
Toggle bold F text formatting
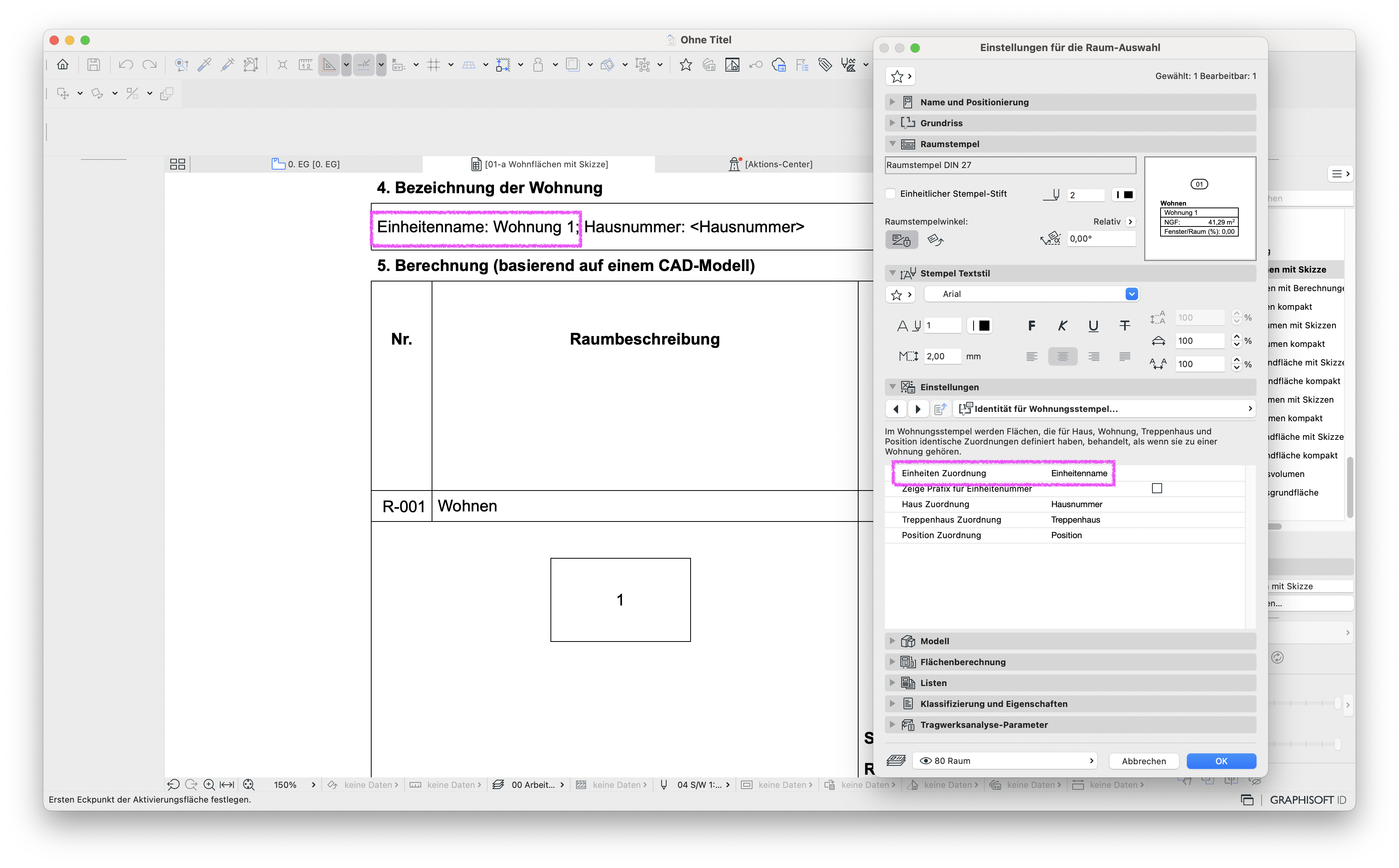click(1032, 326)
